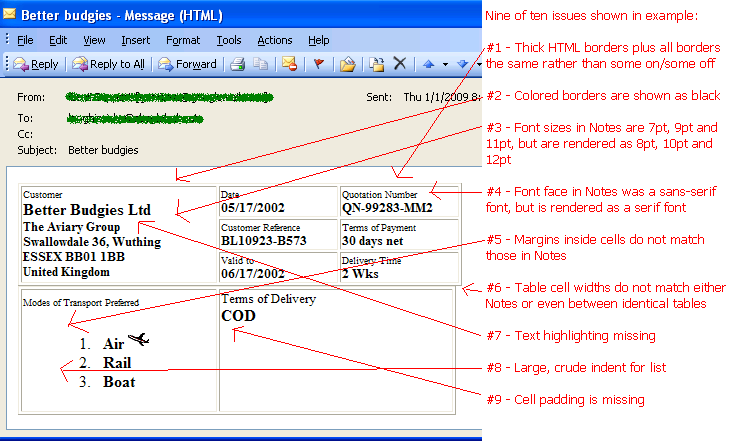Click the junk mail envelope icon
This screenshot has width=735, height=441.
point(289,64)
